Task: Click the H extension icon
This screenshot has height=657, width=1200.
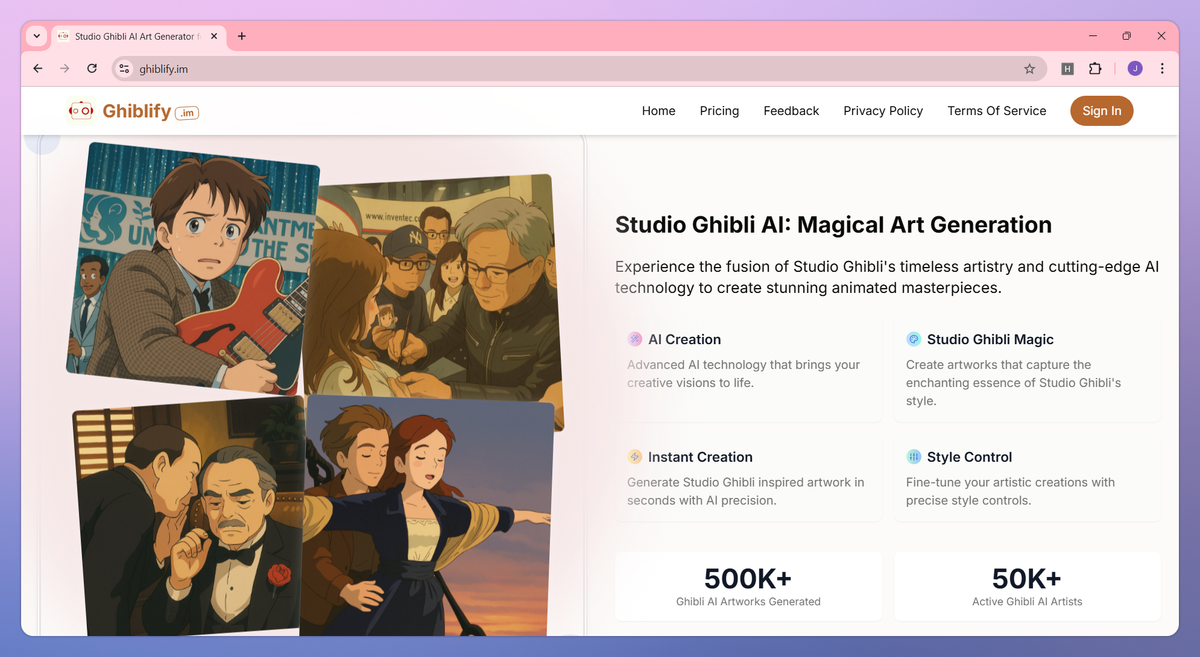Action: (1068, 69)
